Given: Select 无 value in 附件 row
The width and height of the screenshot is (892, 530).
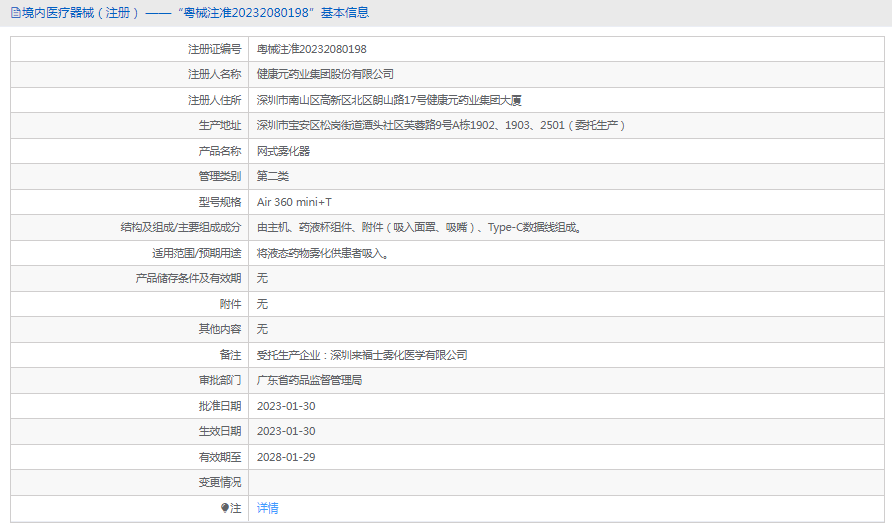Looking at the screenshot, I should [262, 304].
